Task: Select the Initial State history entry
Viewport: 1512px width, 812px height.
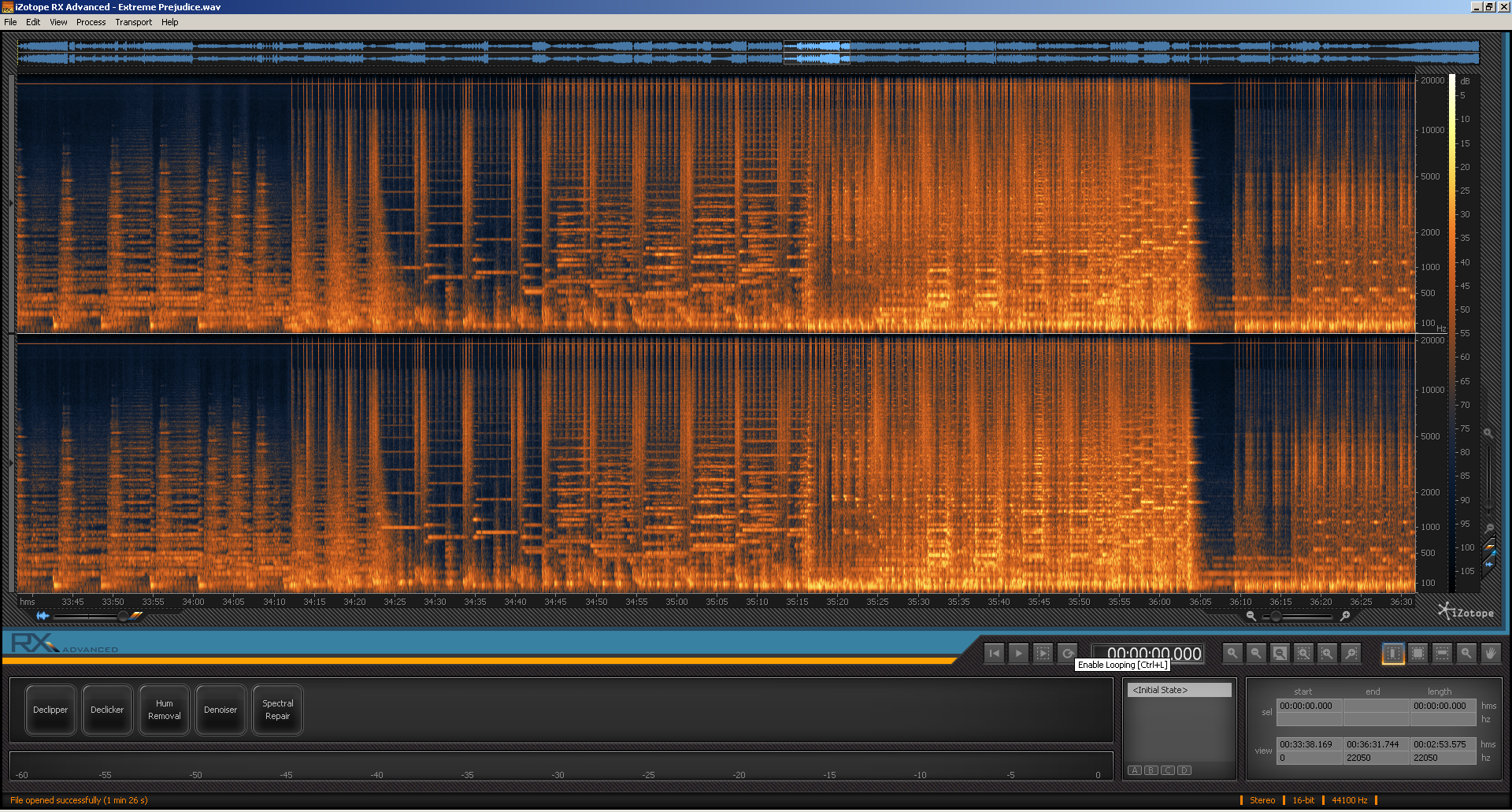Action: [1179, 690]
